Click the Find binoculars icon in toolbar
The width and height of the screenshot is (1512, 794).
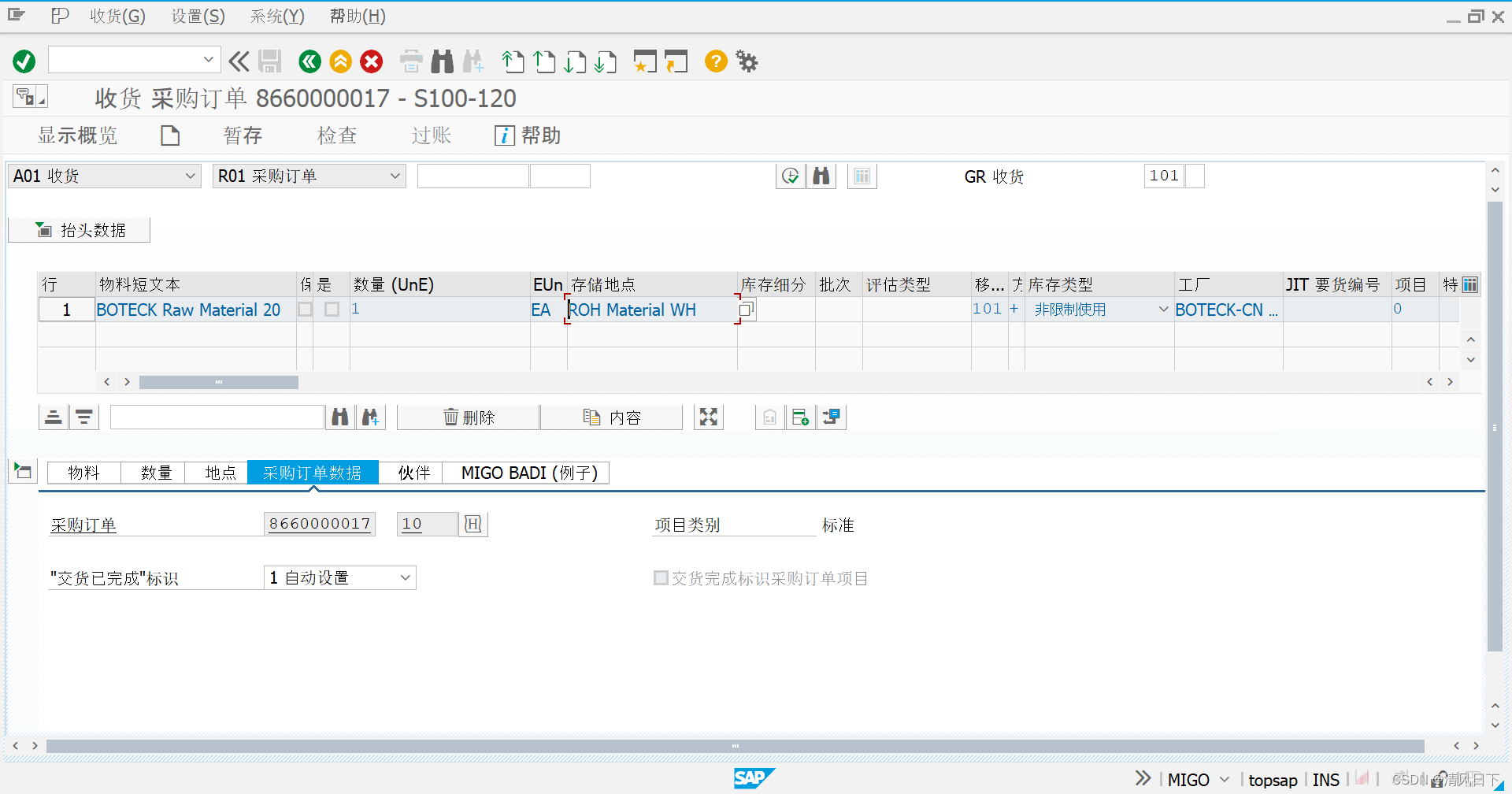tap(443, 61)
